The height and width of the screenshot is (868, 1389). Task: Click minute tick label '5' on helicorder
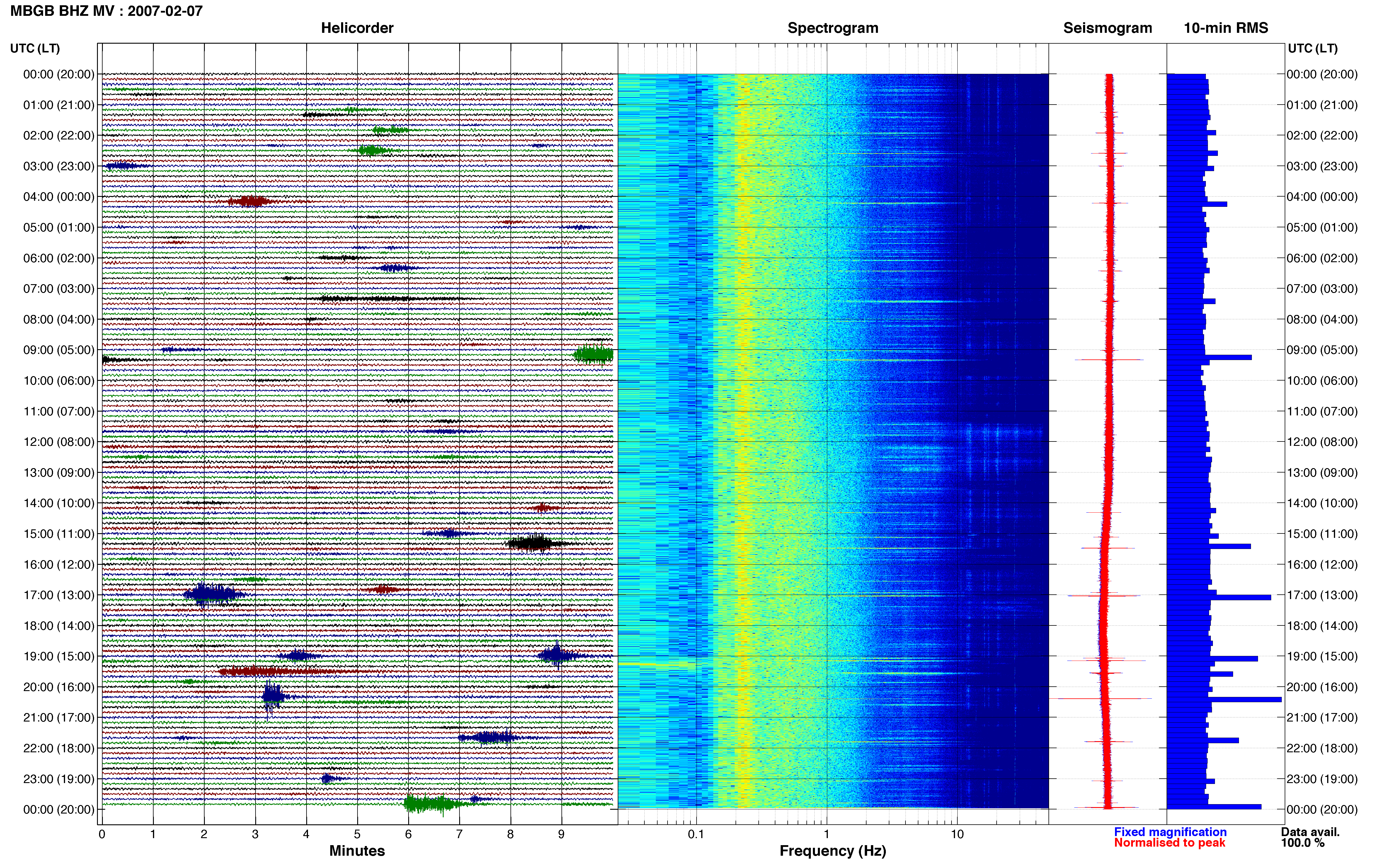[357, 834]
